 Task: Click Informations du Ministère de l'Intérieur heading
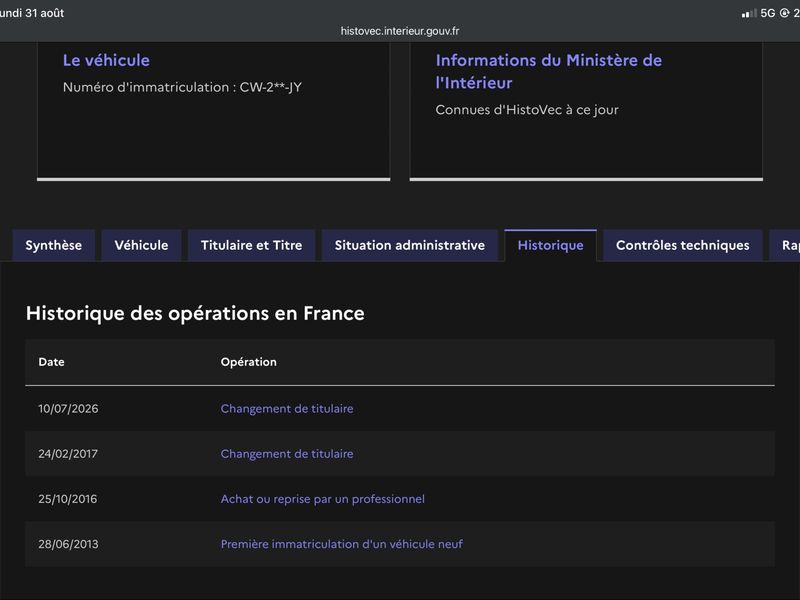coord(548,71)
